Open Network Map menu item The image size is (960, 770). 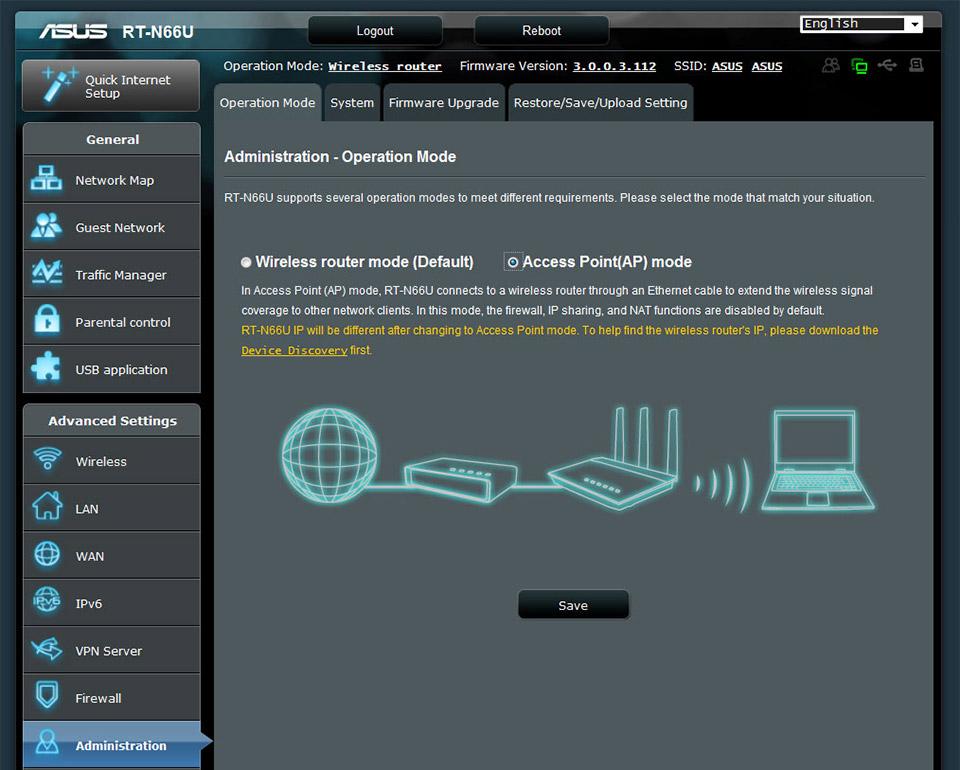point(112,179)
